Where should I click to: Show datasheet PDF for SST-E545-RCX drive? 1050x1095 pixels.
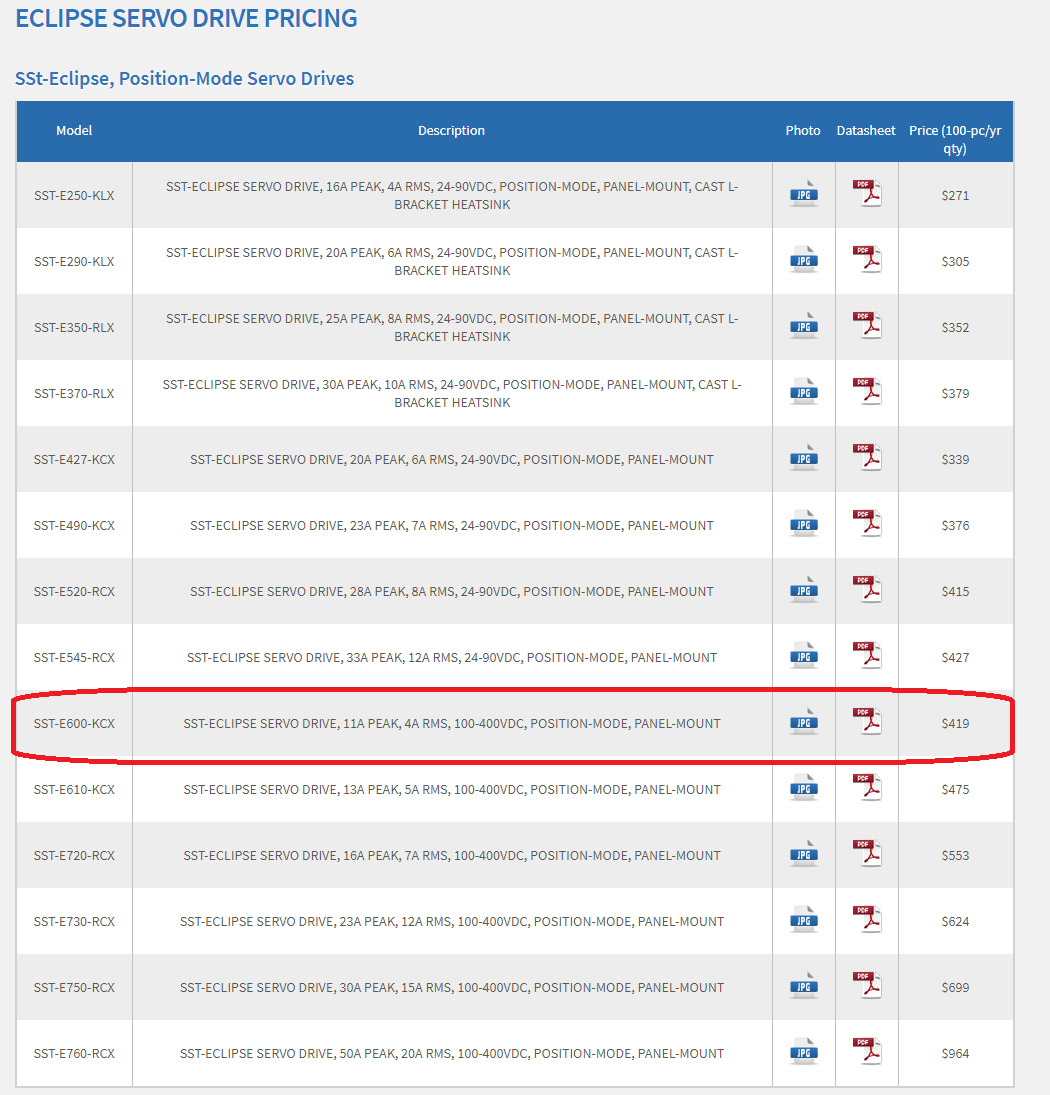coord(867,655)
